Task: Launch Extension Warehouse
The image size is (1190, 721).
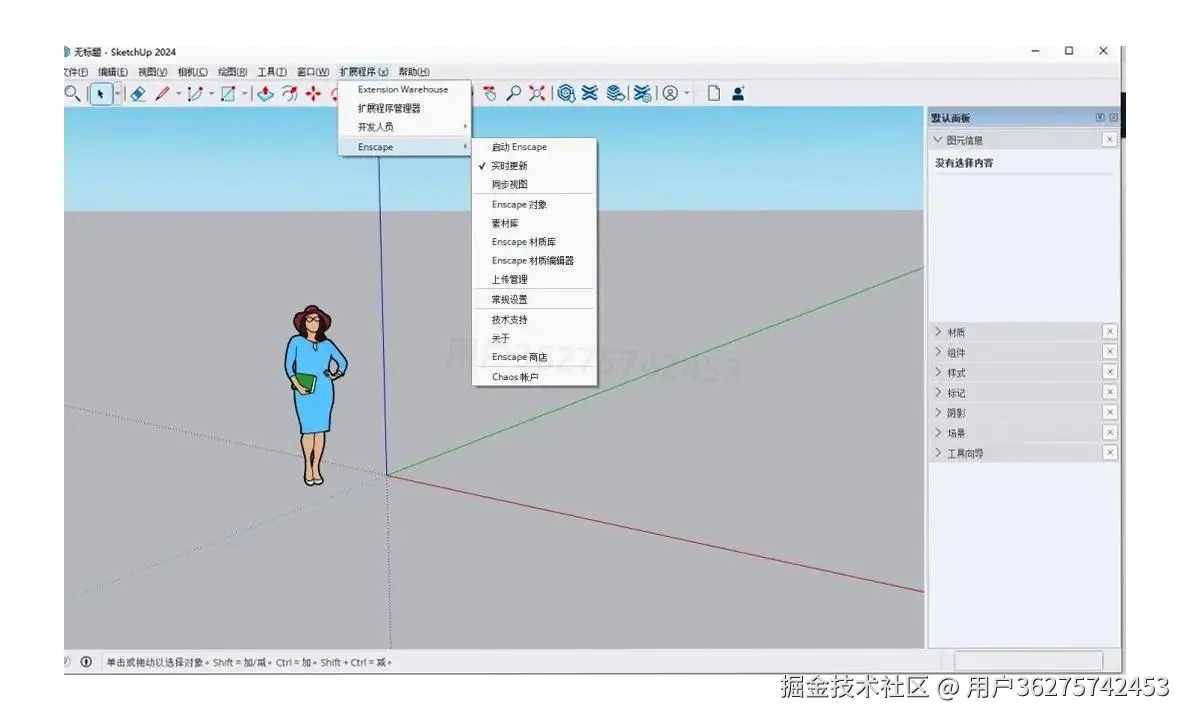Action: click(403, 89)
